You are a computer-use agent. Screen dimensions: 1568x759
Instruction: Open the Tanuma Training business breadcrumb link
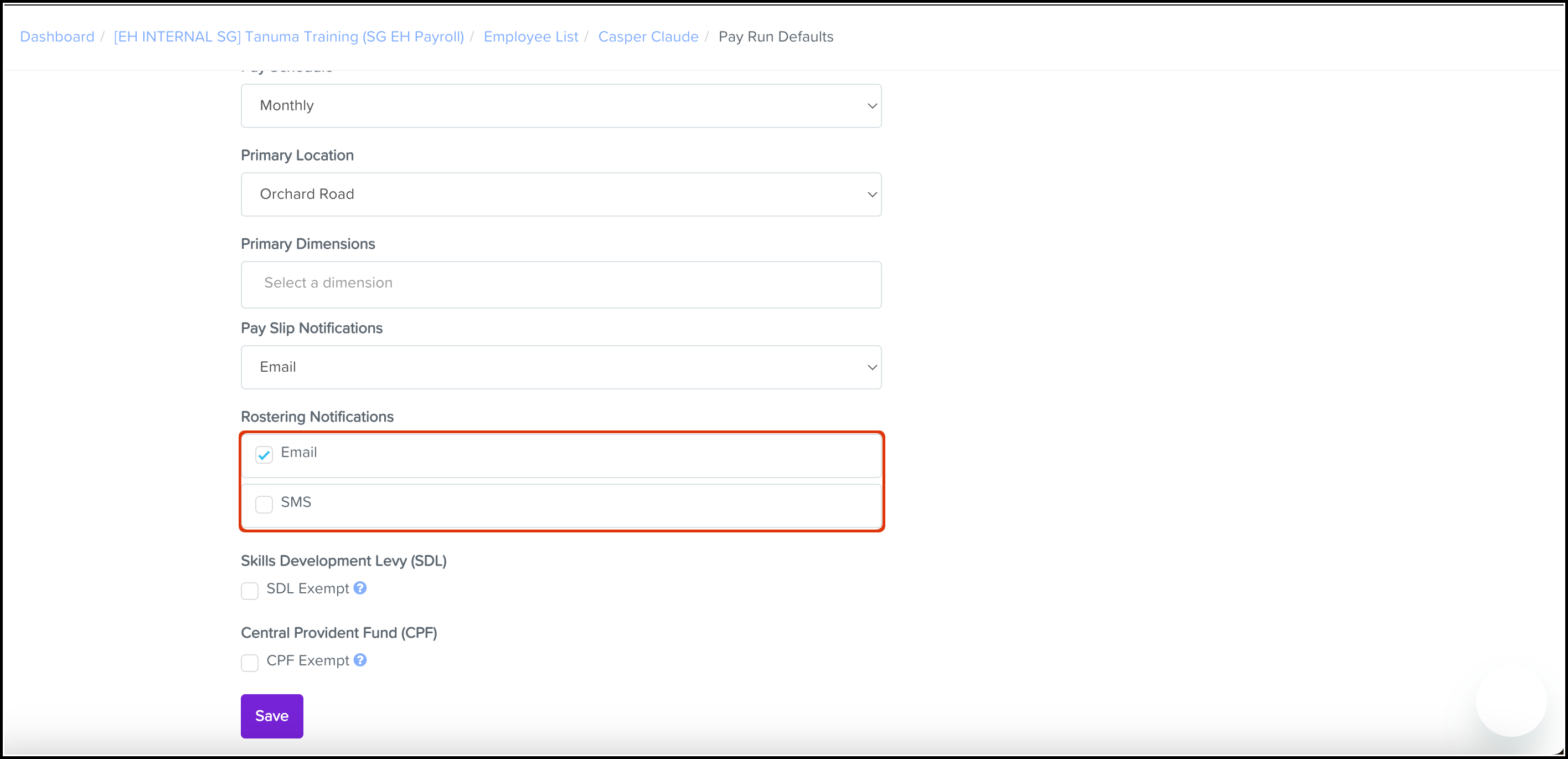coord(288,37)
